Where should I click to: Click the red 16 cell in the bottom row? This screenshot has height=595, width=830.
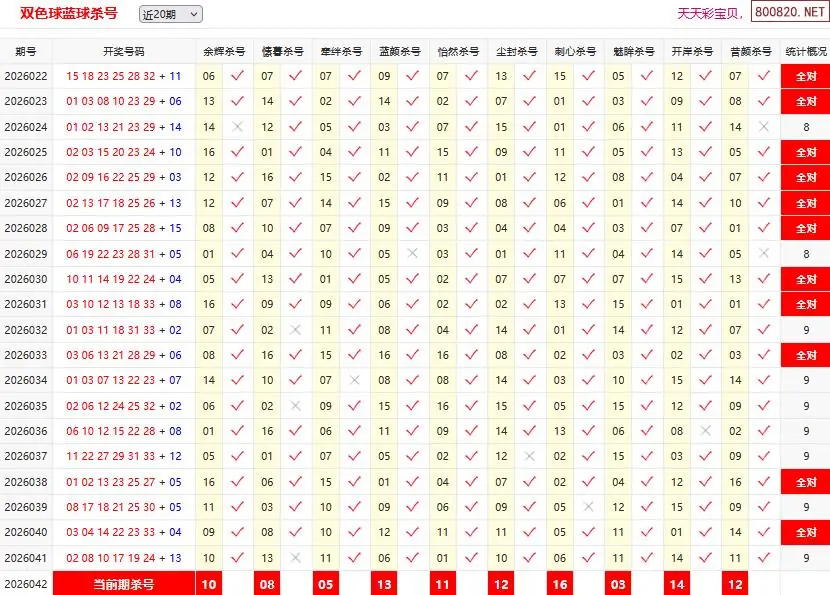[560, 584]
